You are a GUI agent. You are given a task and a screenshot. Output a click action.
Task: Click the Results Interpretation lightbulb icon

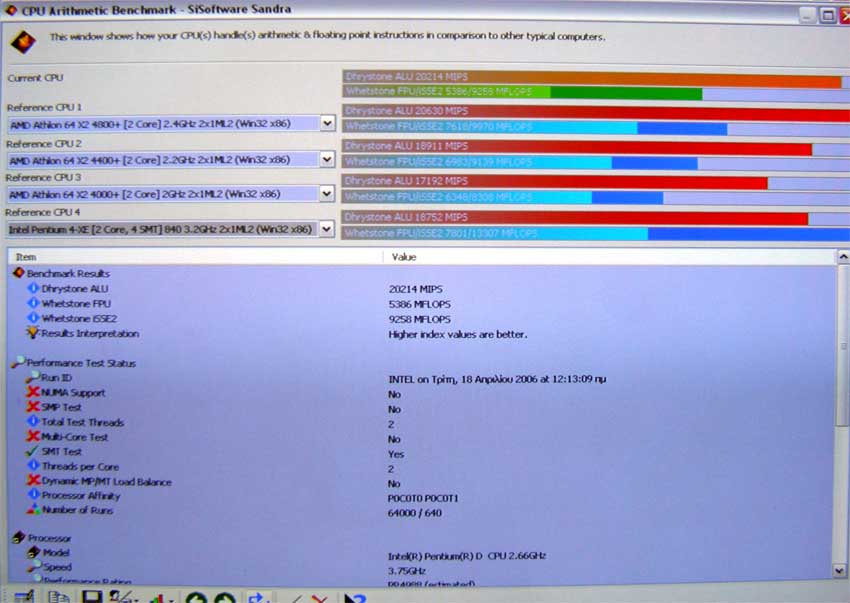(x=33, y=332)
